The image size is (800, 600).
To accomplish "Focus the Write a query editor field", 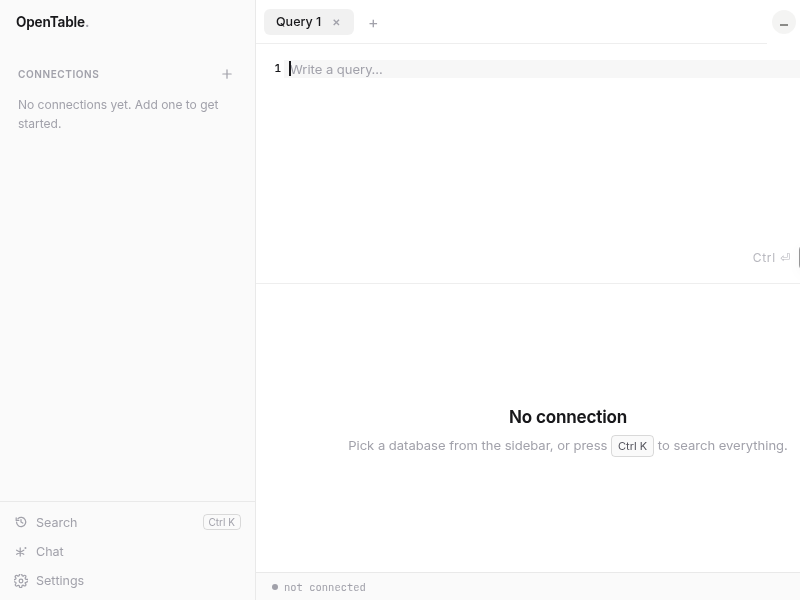I will (x=544, y=69).
